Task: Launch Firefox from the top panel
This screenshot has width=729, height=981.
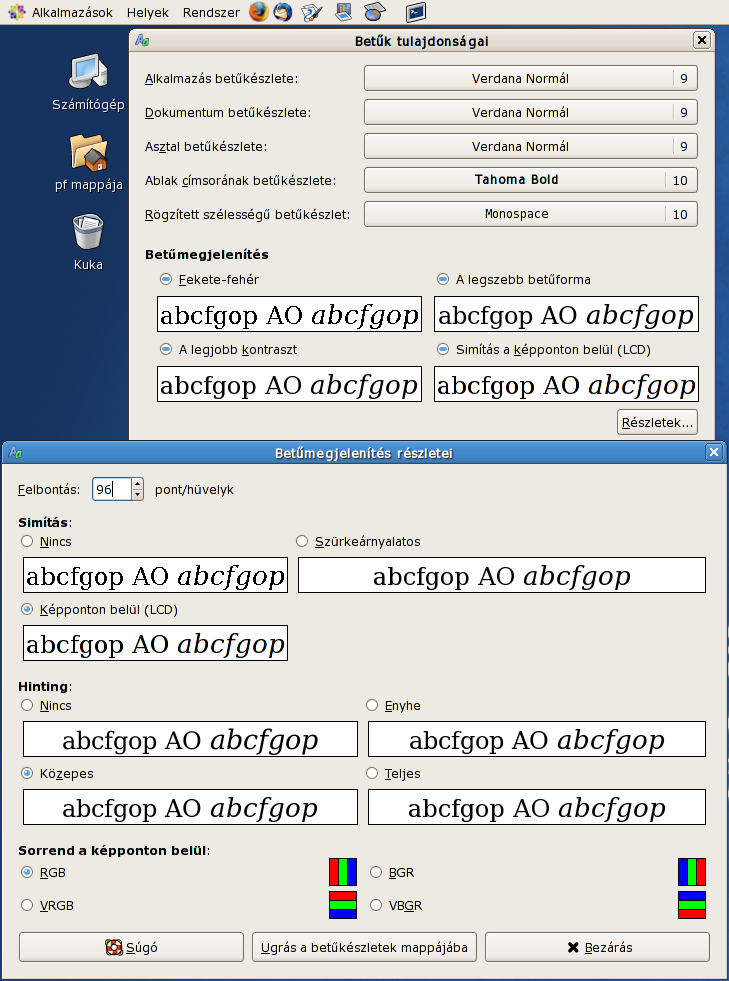Action: (x=259, y=13)
